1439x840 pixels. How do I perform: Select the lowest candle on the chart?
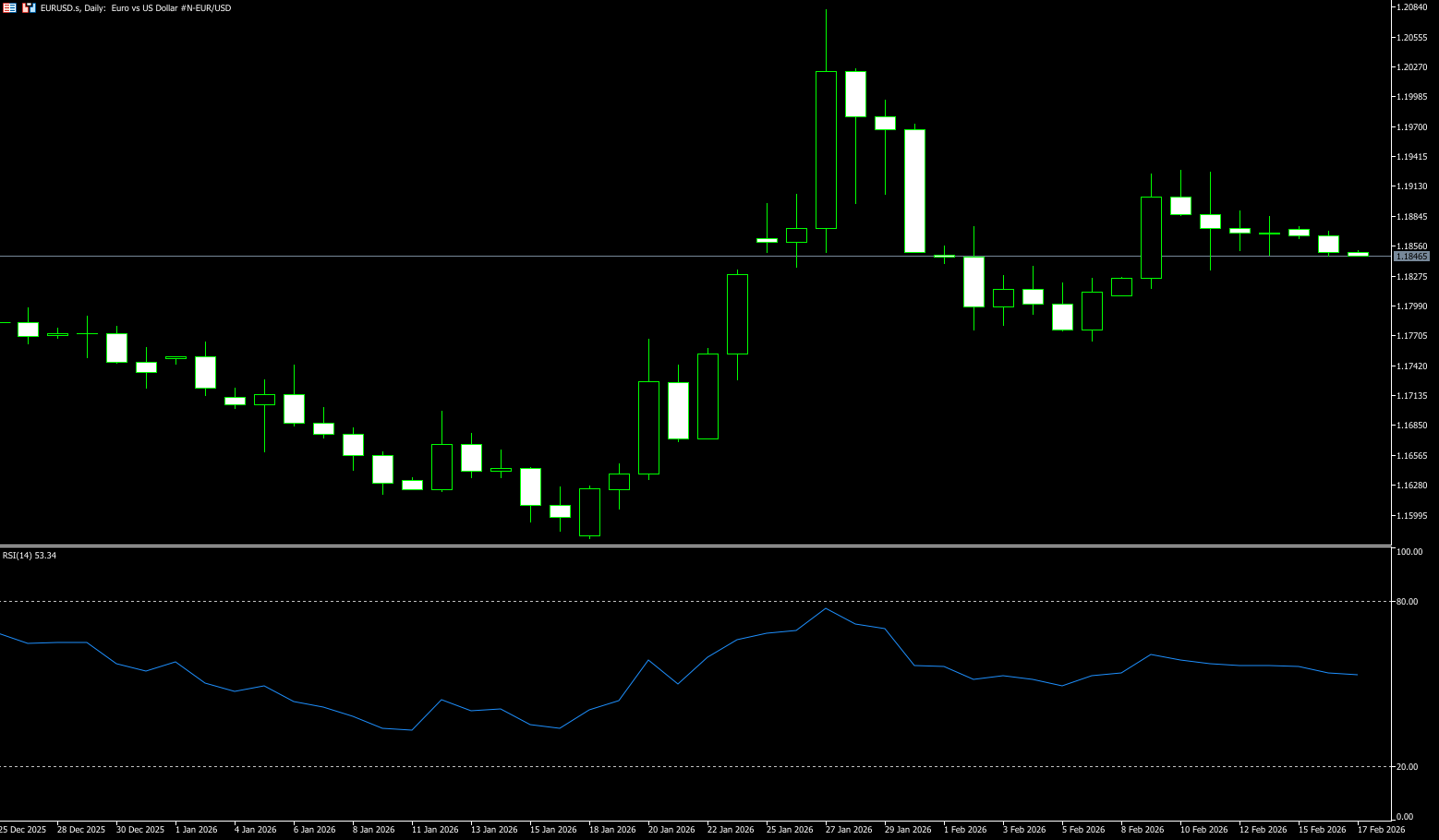(589, 512)
